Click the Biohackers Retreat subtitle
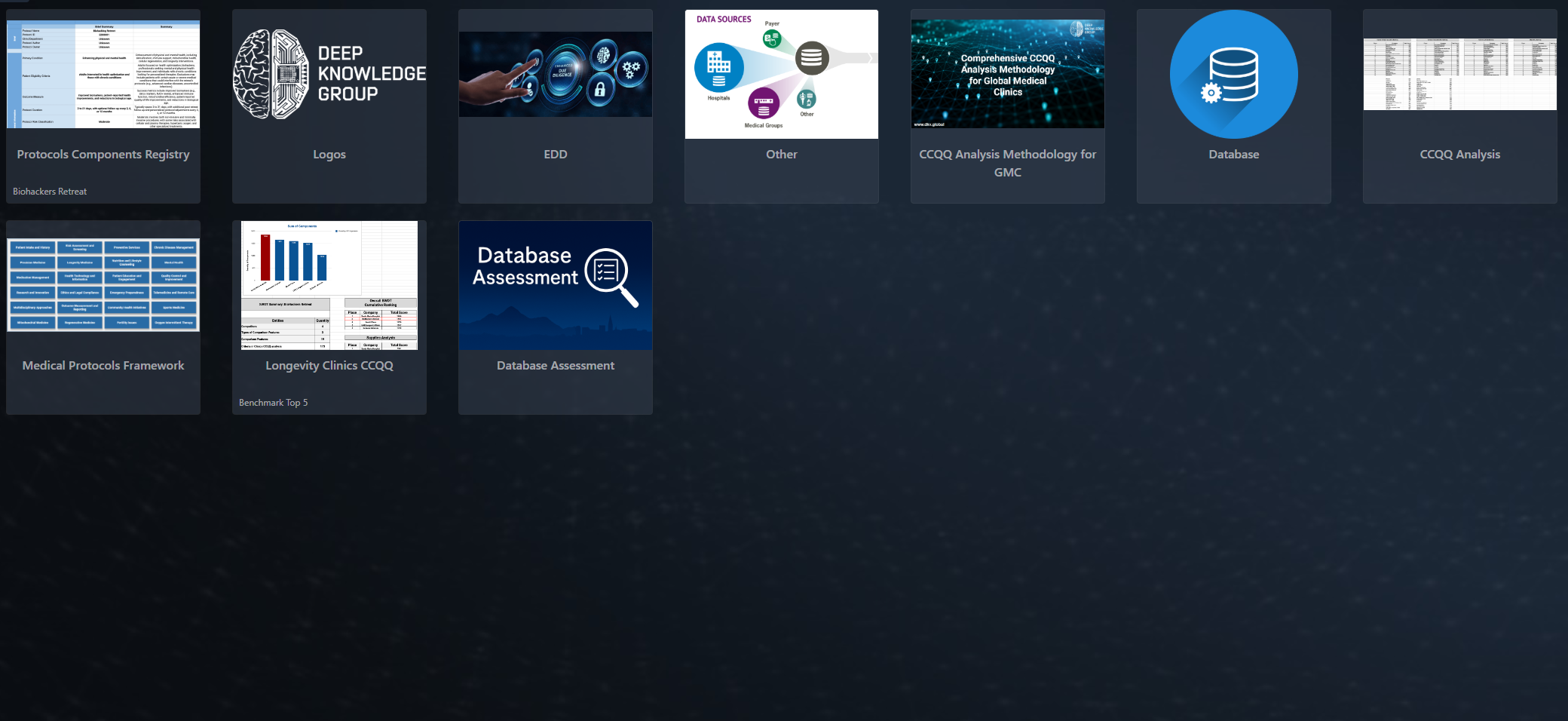The image size is (1568, 721). (50, 192)
